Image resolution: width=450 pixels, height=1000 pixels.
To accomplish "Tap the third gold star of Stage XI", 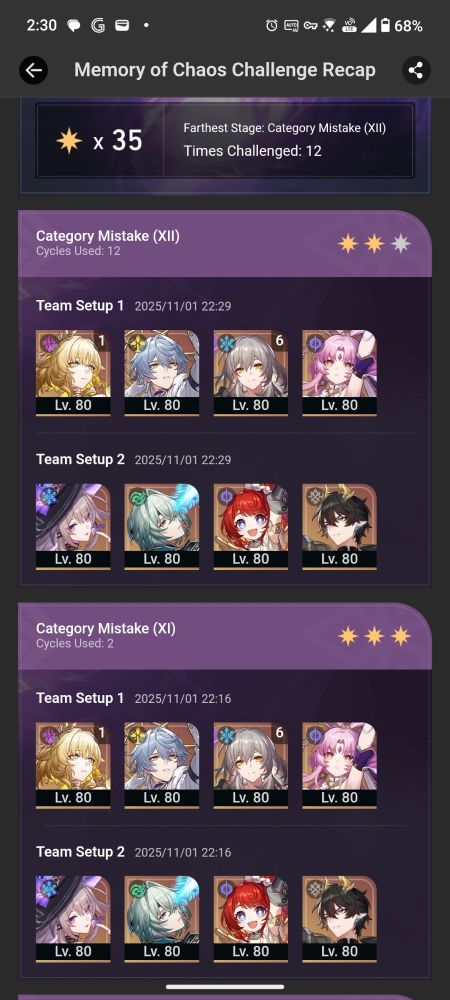I will (x=400, y=636).
